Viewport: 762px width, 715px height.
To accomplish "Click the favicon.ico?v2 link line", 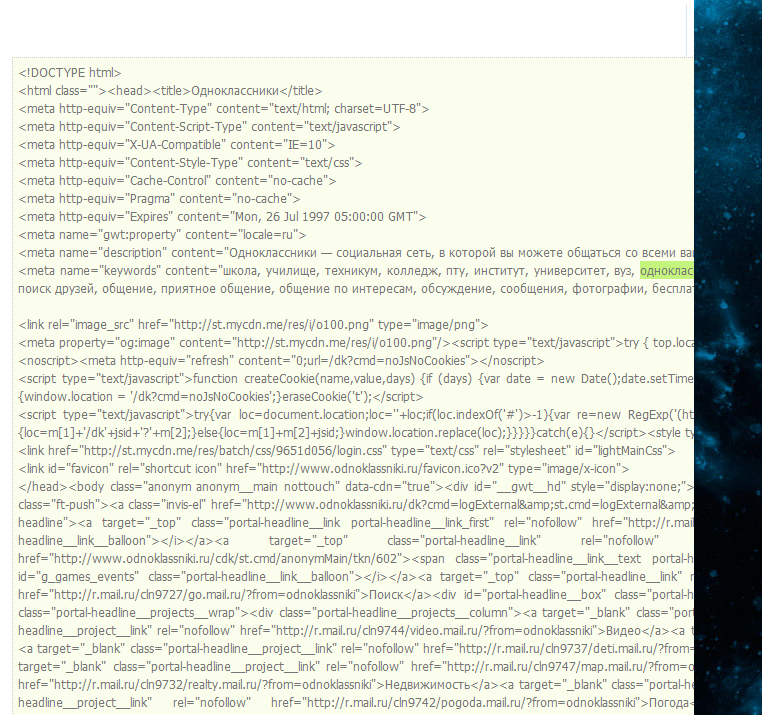I will coord(324,469).
